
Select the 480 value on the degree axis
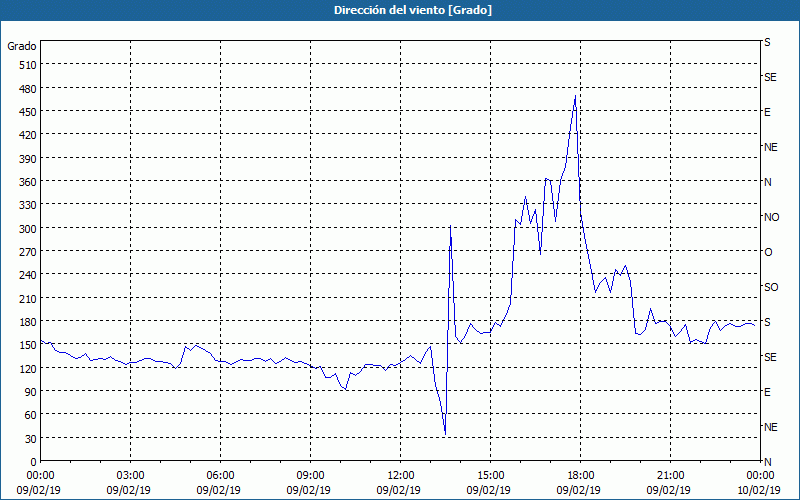(x=28, y=88)
